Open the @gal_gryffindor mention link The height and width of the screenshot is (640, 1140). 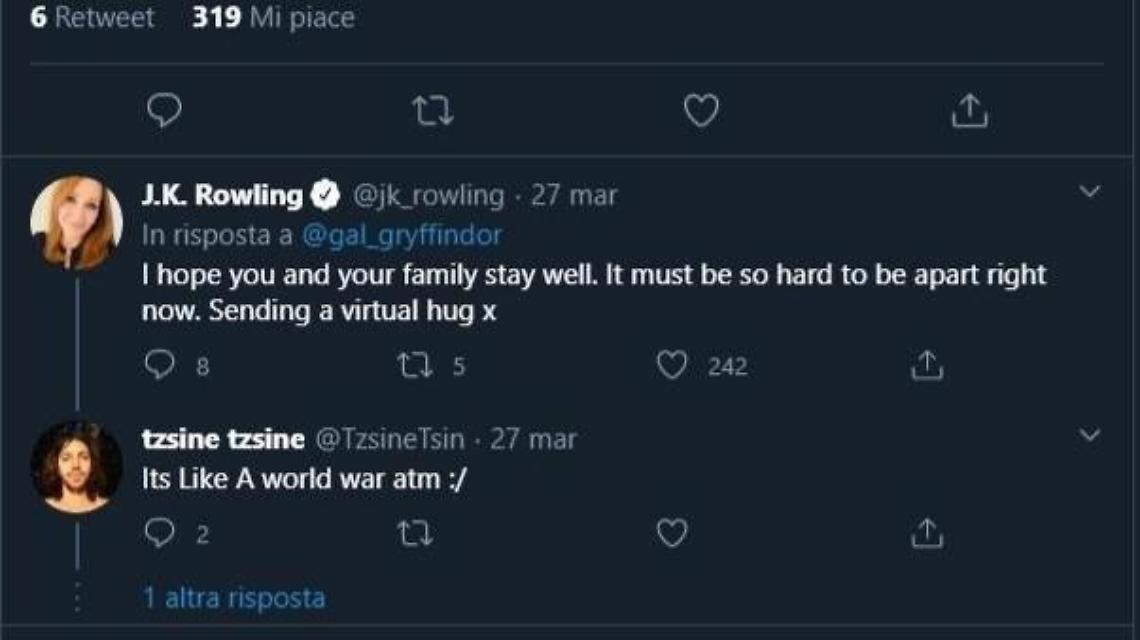coord(401,235)
